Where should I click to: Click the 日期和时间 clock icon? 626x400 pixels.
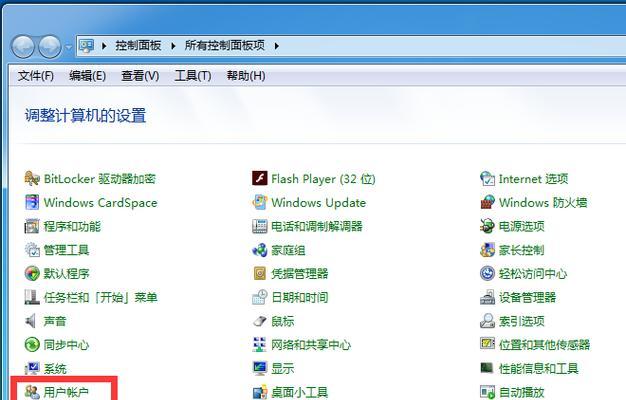click(x=260, y=297)
